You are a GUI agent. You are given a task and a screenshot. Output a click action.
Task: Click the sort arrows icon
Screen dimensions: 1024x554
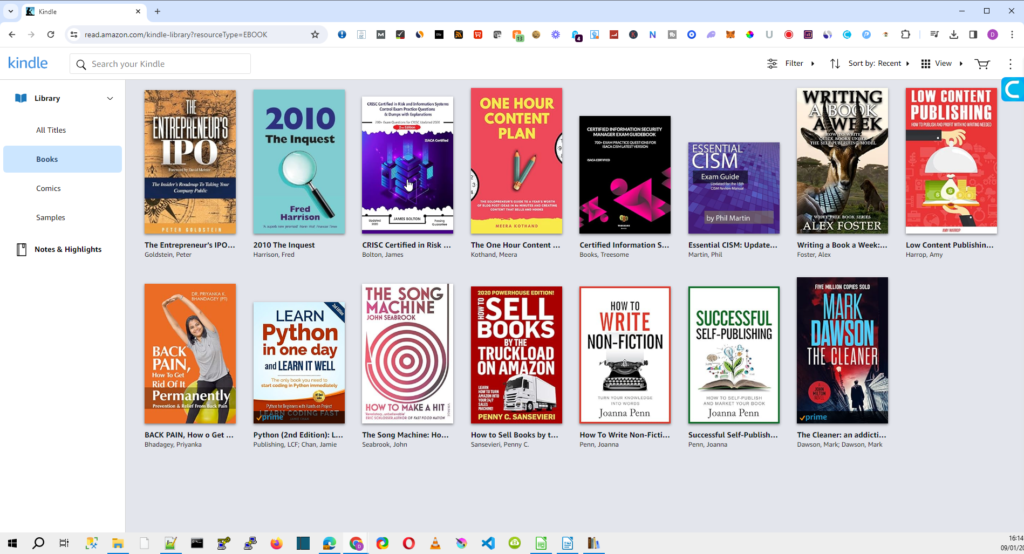tap(835, 63)
